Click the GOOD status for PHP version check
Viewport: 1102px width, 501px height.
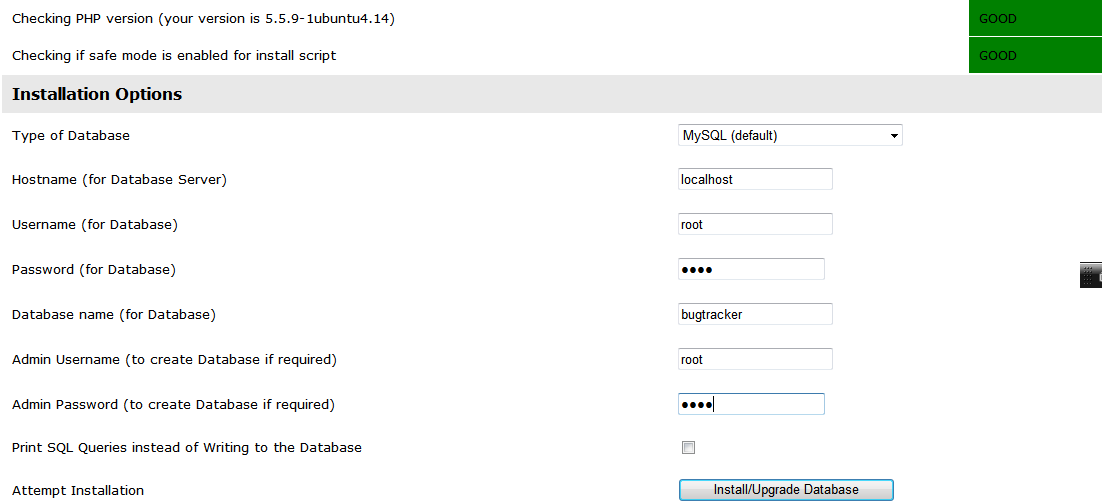click(1035, 18)
